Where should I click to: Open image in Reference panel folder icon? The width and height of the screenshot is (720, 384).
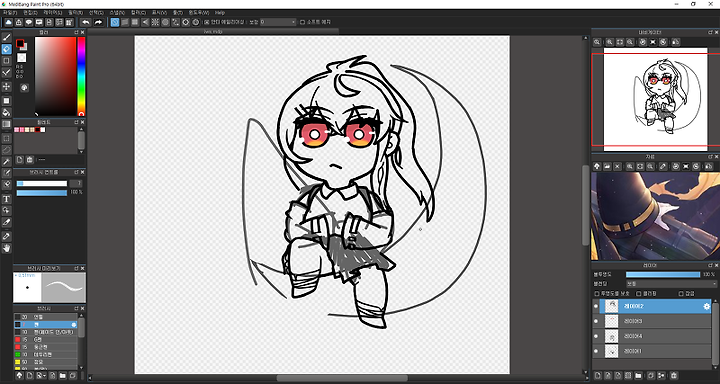[607, 166]
